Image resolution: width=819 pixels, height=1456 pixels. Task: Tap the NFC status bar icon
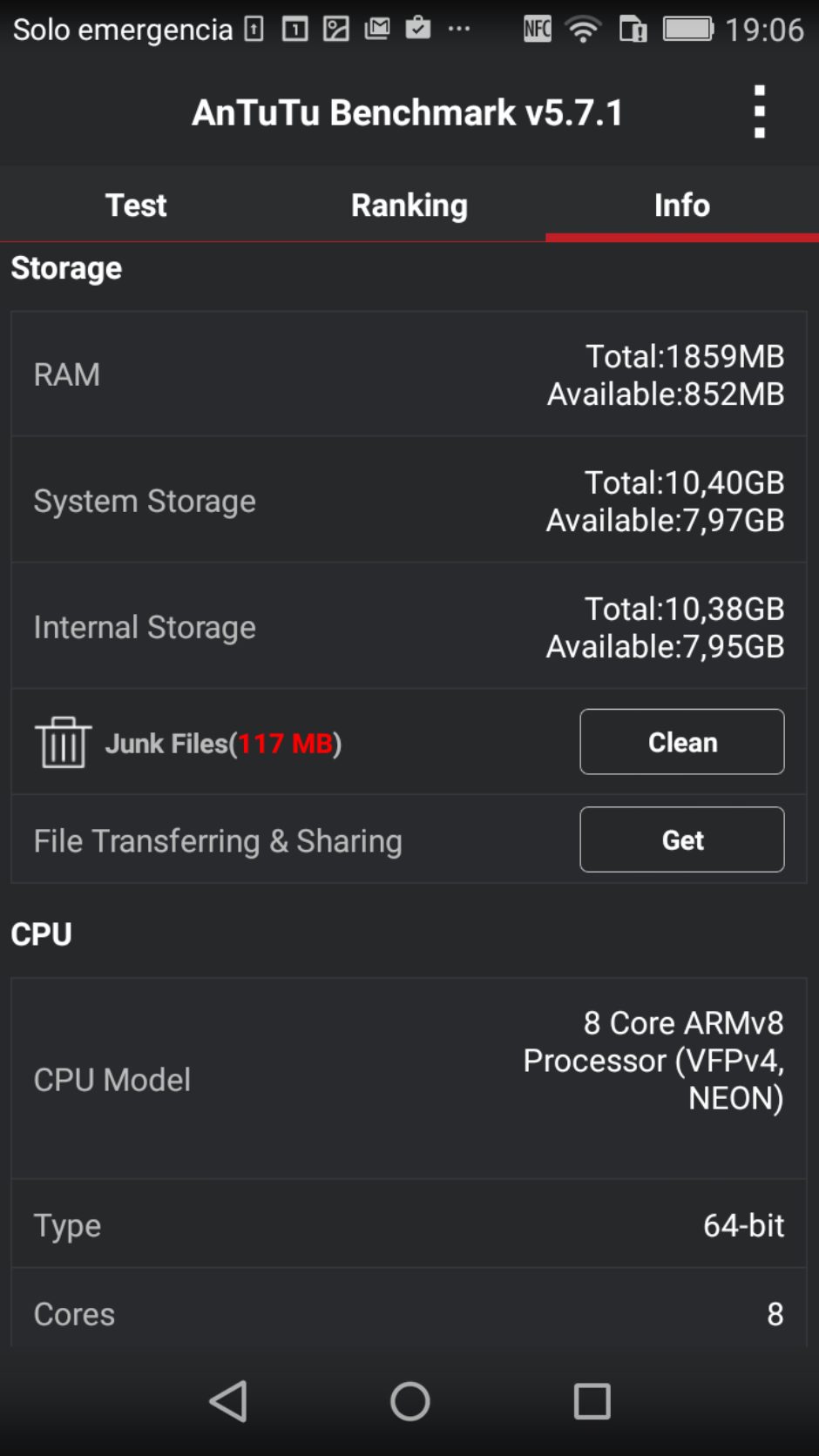[x=538, y=30]
